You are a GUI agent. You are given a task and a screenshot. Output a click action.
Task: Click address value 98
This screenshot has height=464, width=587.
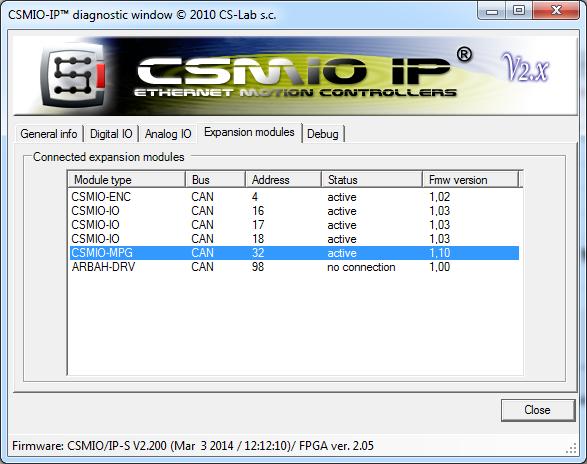[x=258, y=267]
